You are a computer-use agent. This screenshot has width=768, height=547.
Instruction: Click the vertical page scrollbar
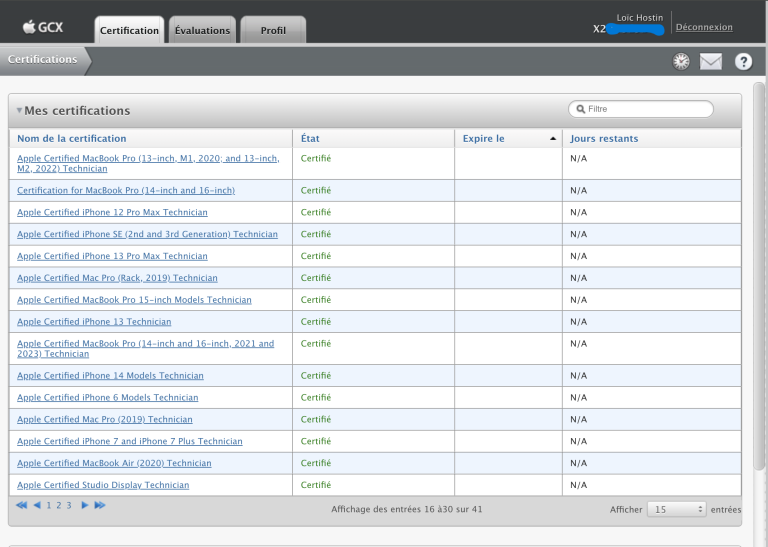[x=759, y=276]
